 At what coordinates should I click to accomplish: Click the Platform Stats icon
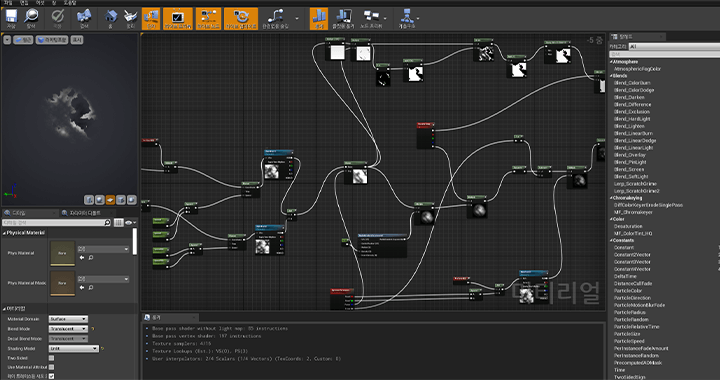click(343, 18)
